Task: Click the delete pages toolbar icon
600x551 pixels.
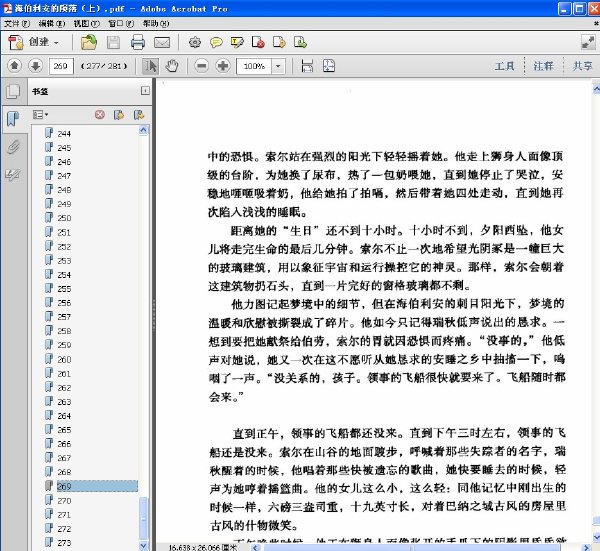Action: (x=258, y=42)
